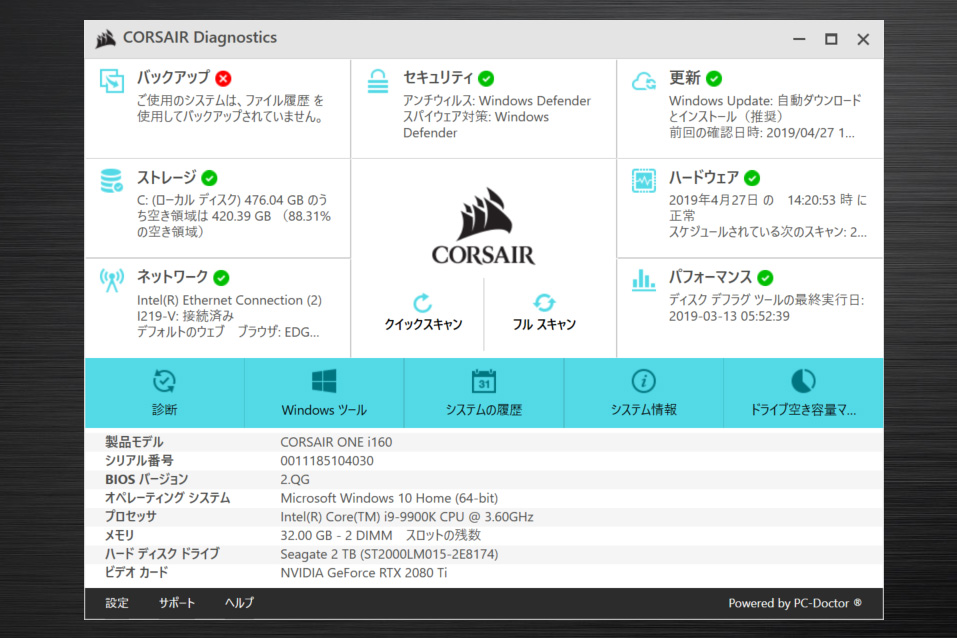957x638 pixels.
Task: Click the hardware scan date 2019年4月27日 text
Action: click(x=768, y=208)
